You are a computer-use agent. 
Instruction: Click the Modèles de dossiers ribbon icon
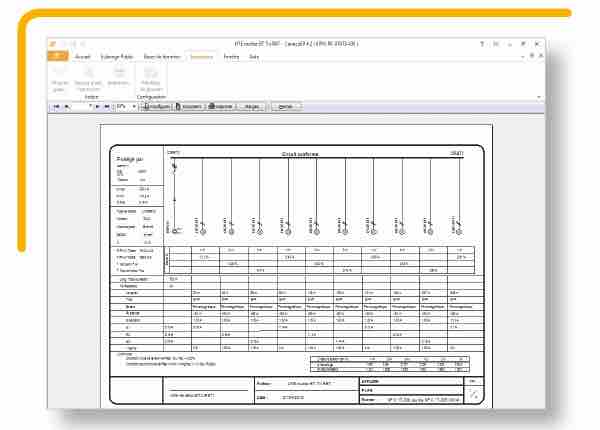[x=152, y=77]
